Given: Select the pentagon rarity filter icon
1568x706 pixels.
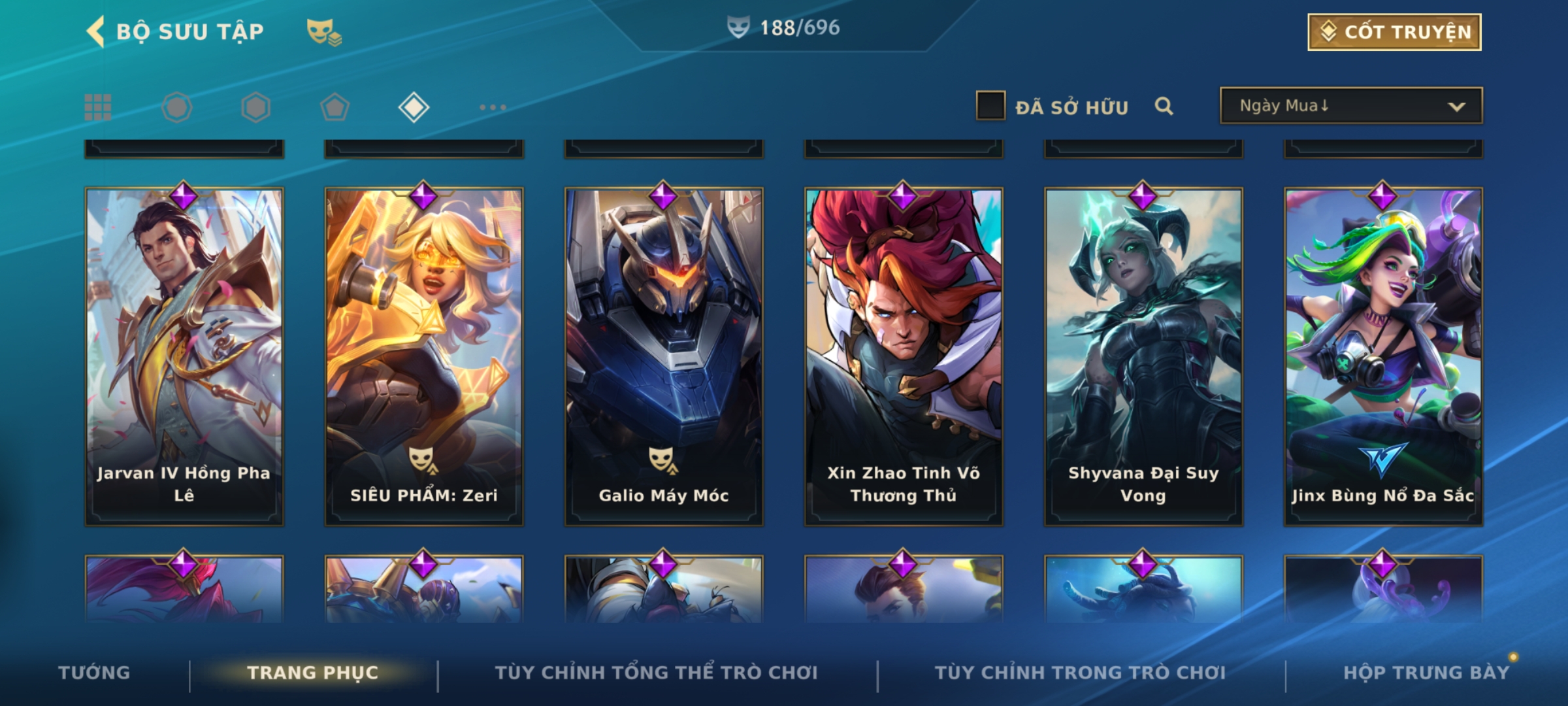Looking at the screenshot, I should tap(335, 107).
